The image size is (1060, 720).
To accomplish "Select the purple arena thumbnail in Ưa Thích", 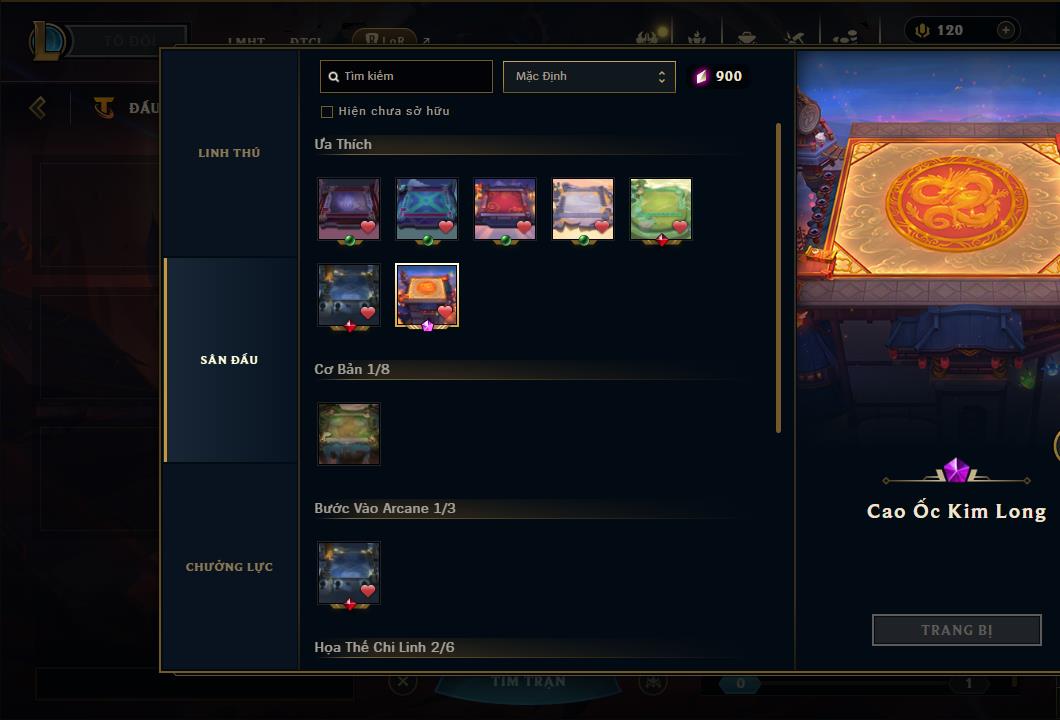I will [x=349, y=209].
